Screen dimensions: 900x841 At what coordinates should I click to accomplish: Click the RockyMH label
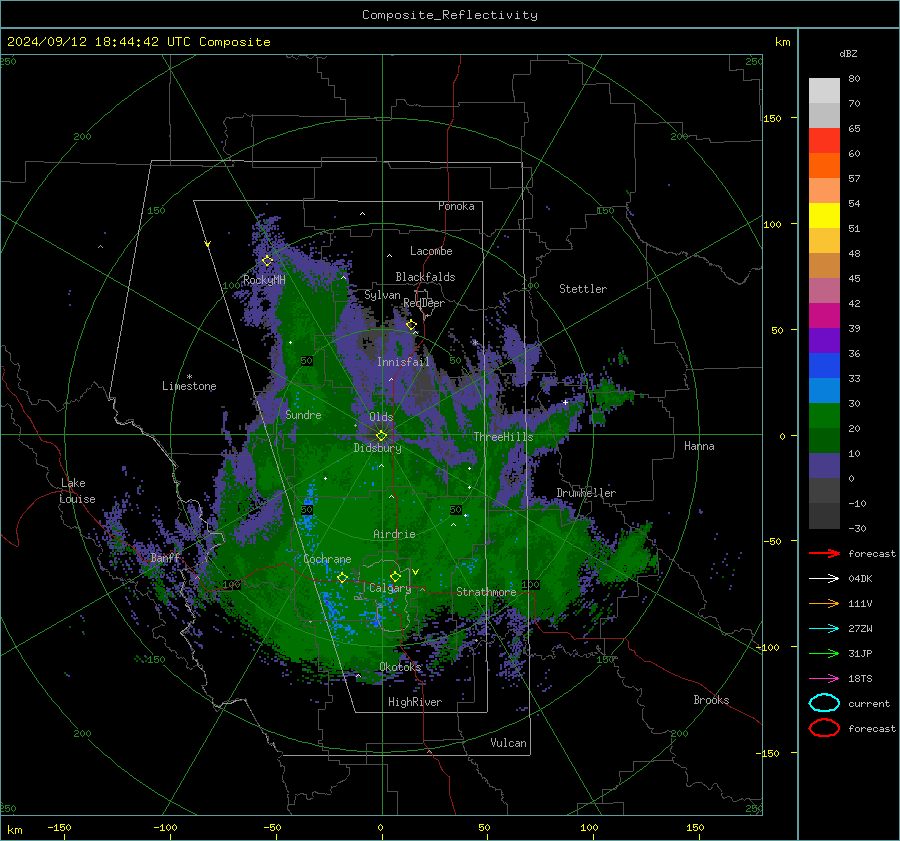(264, 280)
